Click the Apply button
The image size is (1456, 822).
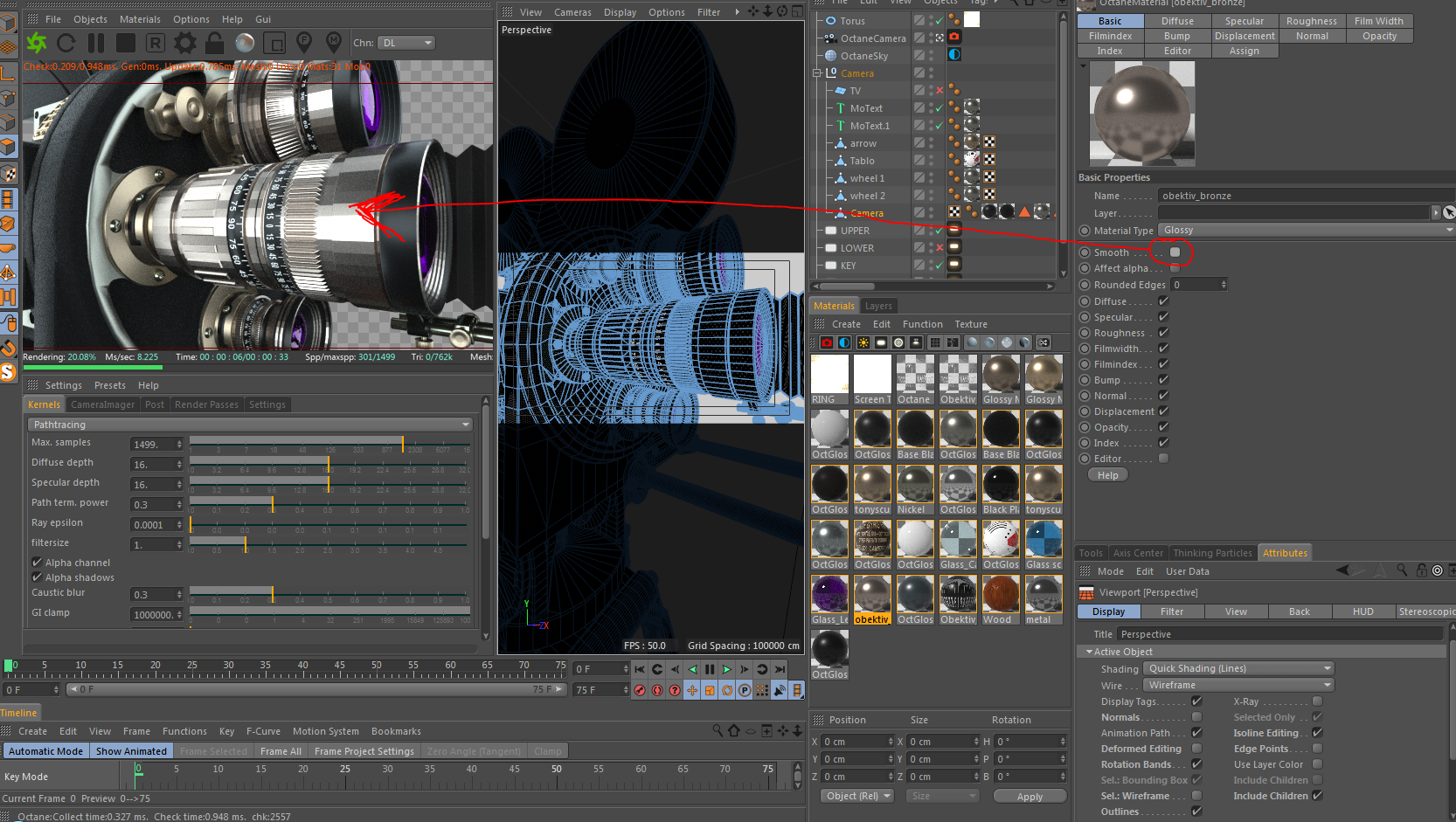coord(1030,797)
